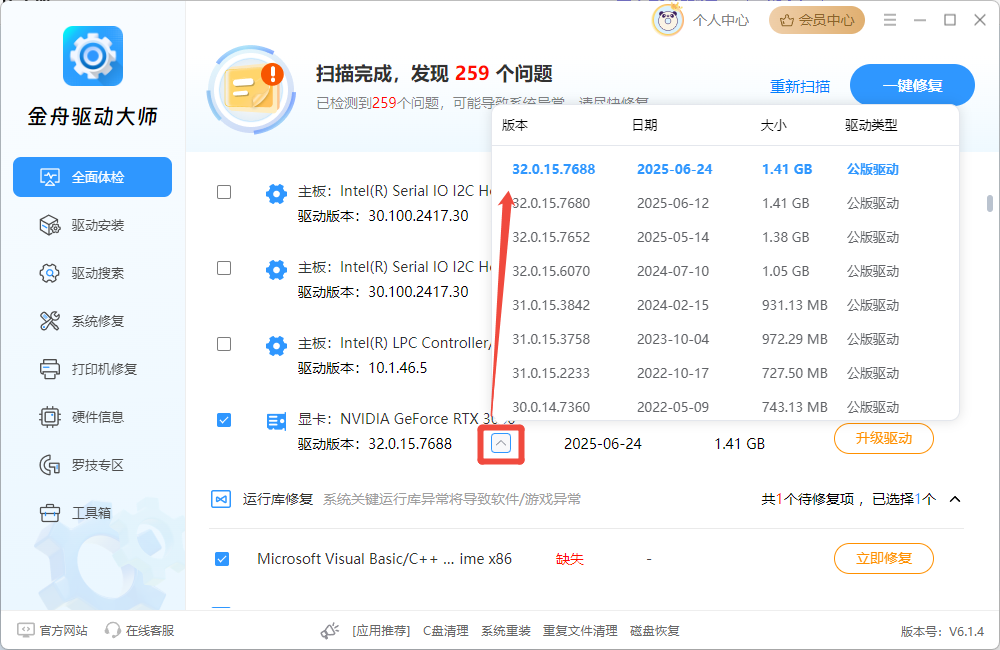Click 升级驱动 button for NVIDIA
1000x650 pixels.
(x=884, y=438)
